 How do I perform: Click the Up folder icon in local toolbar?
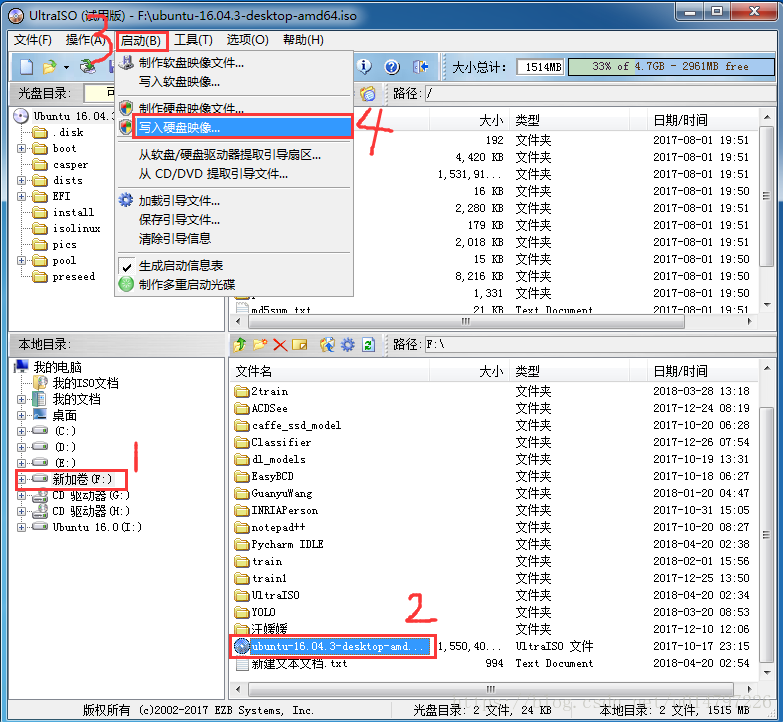(x=240, y=345)
